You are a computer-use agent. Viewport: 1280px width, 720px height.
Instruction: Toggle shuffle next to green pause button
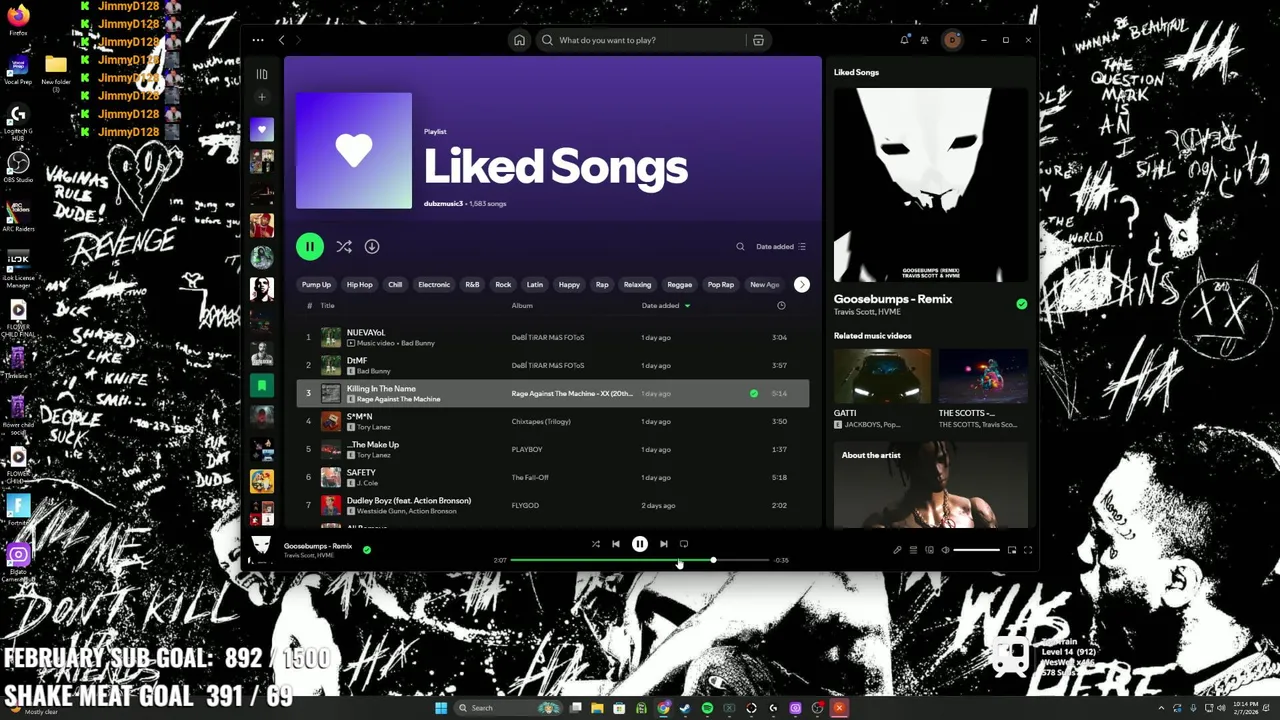click(x=344, y=246)
